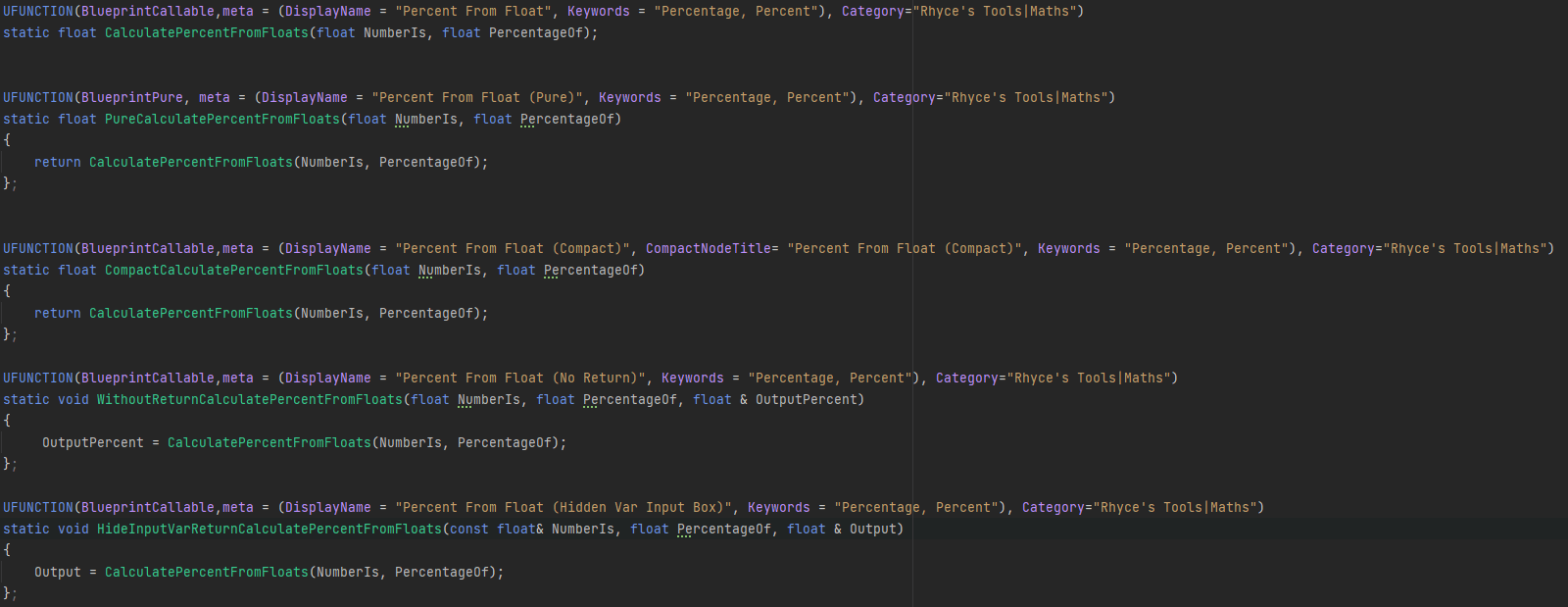Click the return keyword inside PureCalculatePercentFromFloats body
The height and width of the screenshot is (607, 1568).
tap(58, 162)
